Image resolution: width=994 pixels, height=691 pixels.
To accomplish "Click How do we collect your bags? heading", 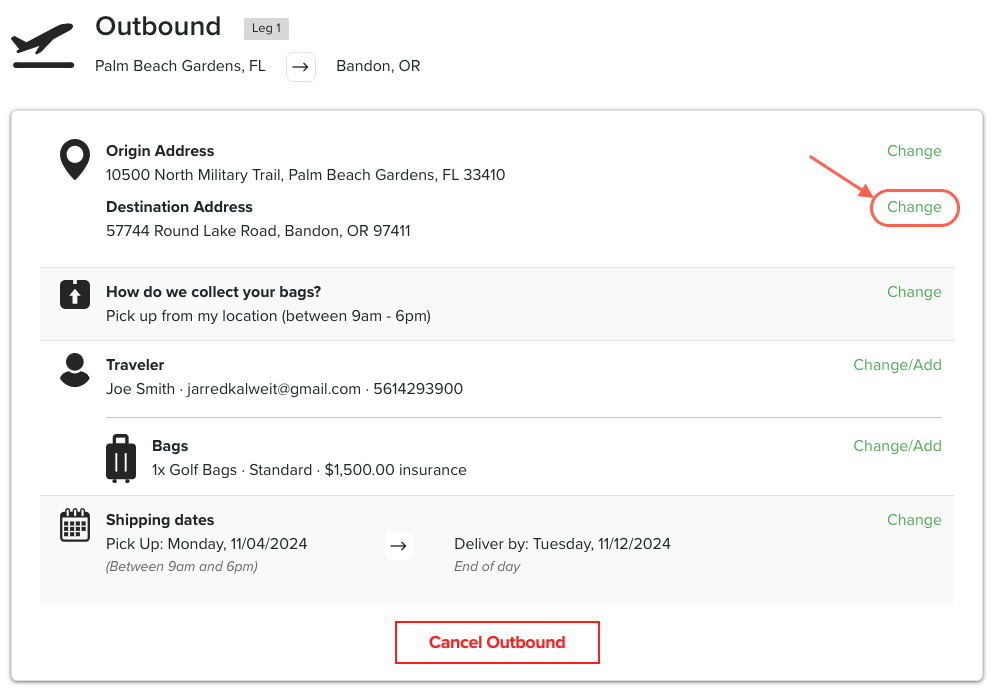I will coord(214,292).
